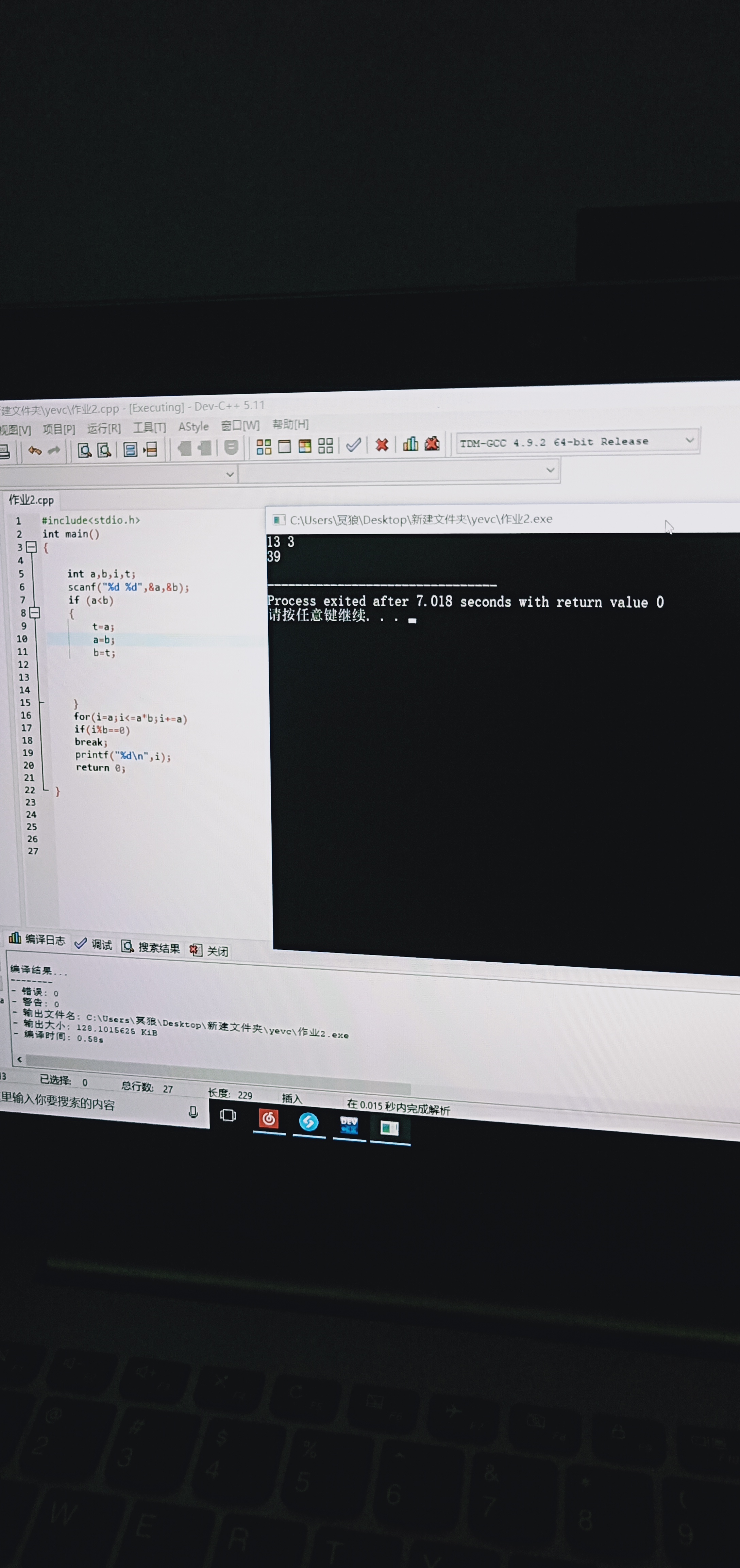Collapse code fold at line 8
This screenshot has height=1568, width=740.
(x=35, y=613)
